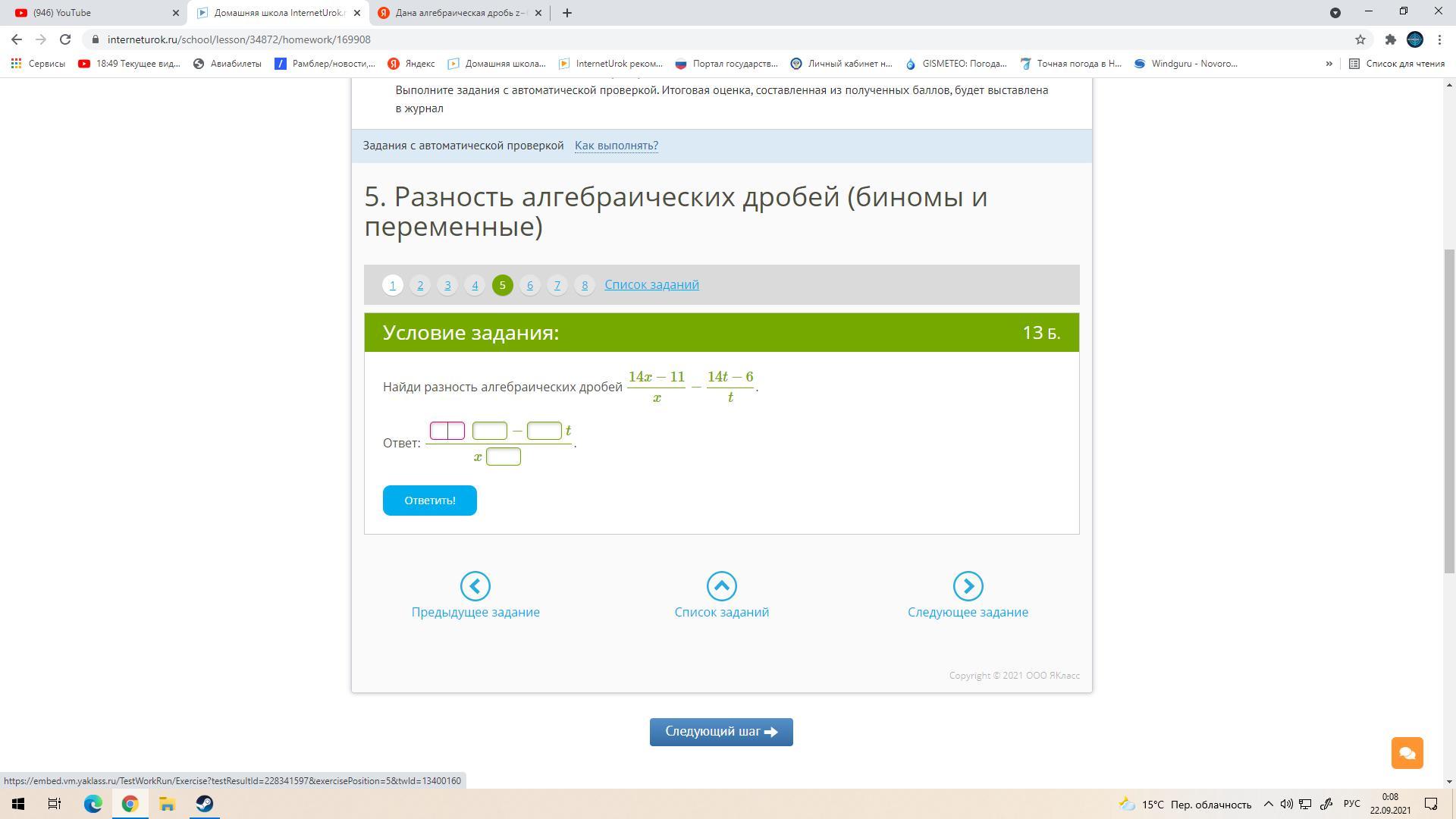The height and width of the screenshot is (819, 1456).
Task: Expand the hidden bookmarks overflow chevron
Action: point(1329,64)
